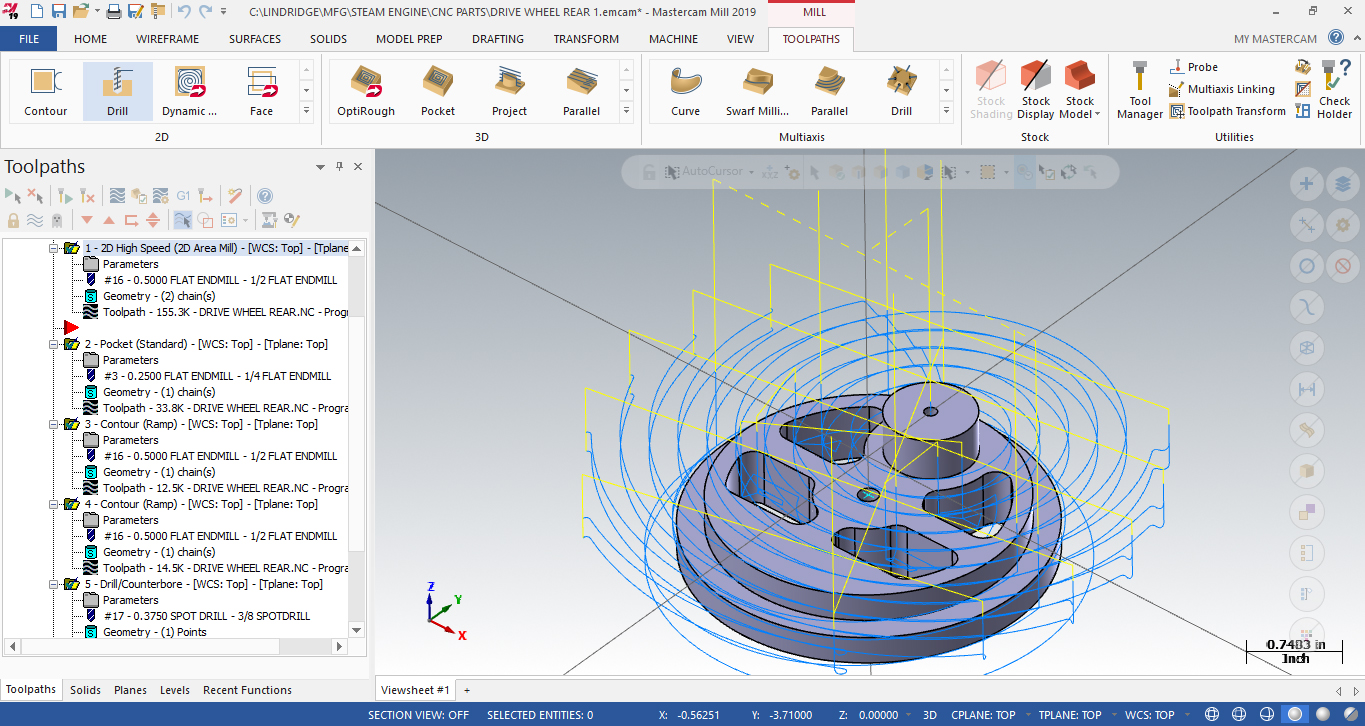Viewport: 1365px width, 726px height.
Task: Open Multiaxis Linking
Action: [1222, 89]
